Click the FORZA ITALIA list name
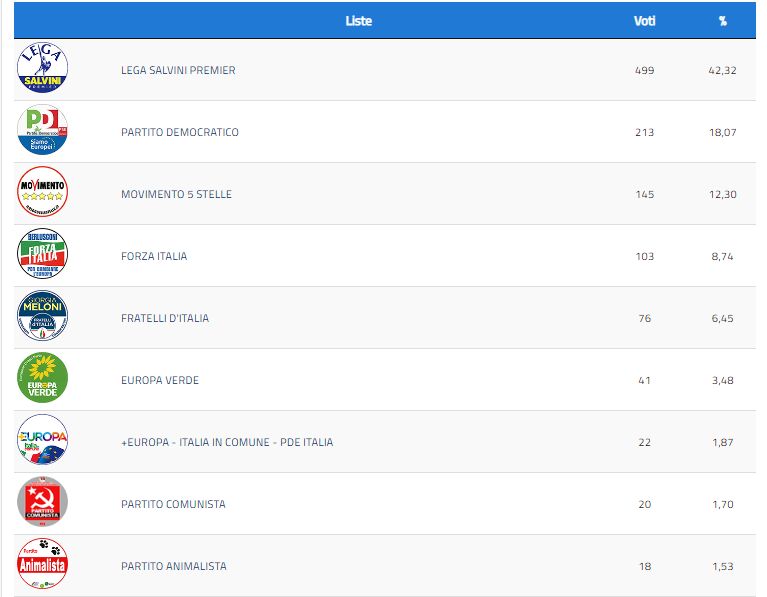 [x=154, y=256]
